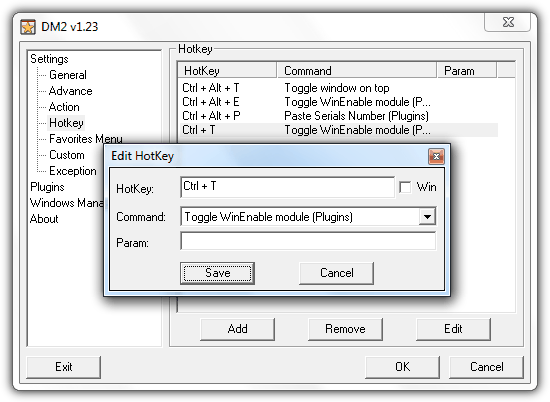Cancel the Edit HotKey dialog
This screenshot has width=550, height=402.
coord(336,273)
